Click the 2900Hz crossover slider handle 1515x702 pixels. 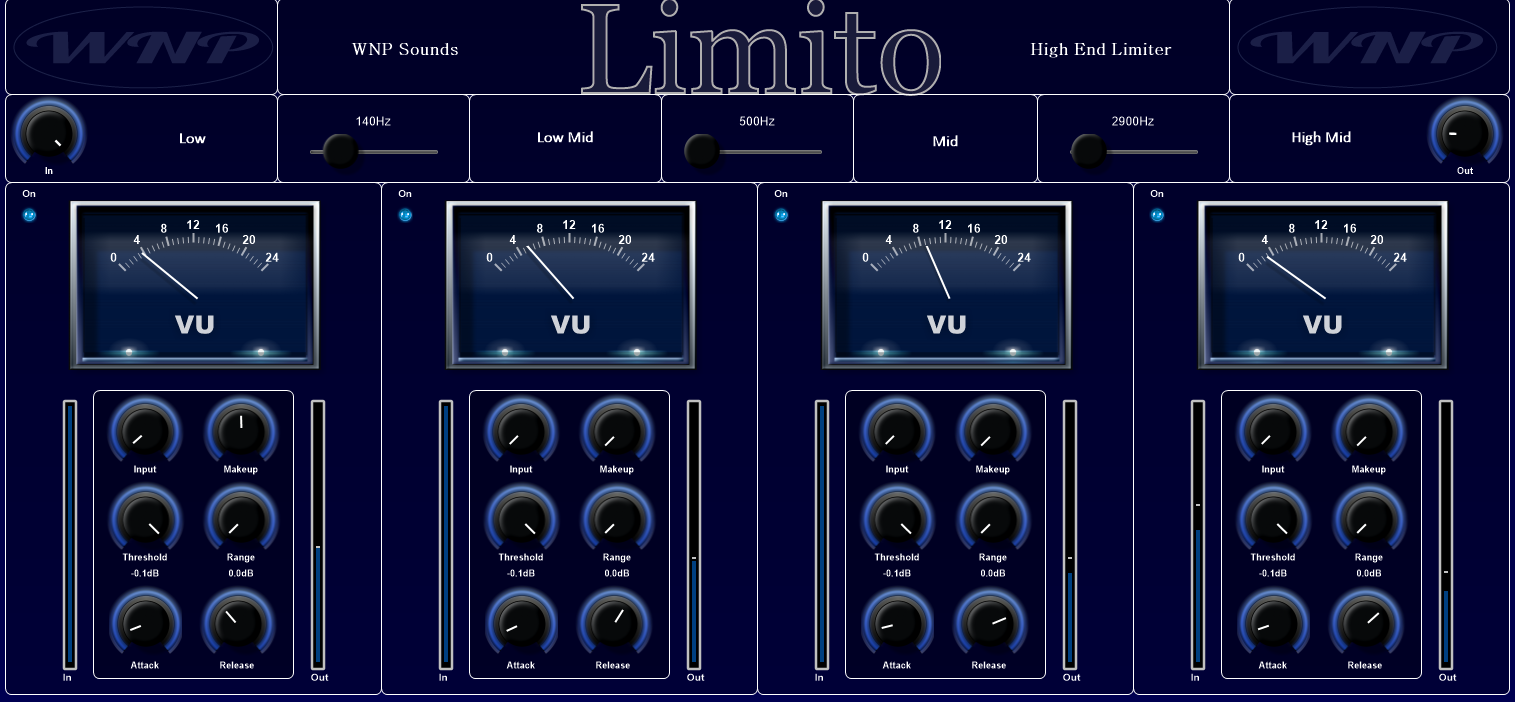click(1088, 152)
